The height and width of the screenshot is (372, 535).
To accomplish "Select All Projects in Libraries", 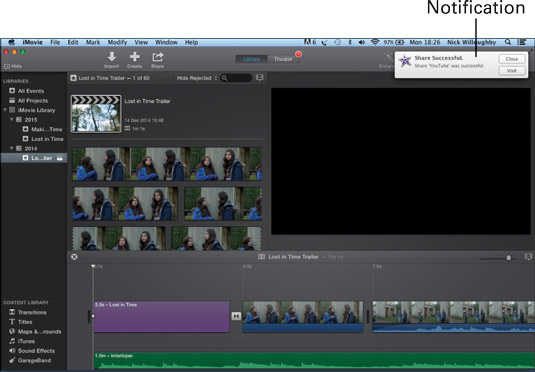I will [x=34, y=100].
